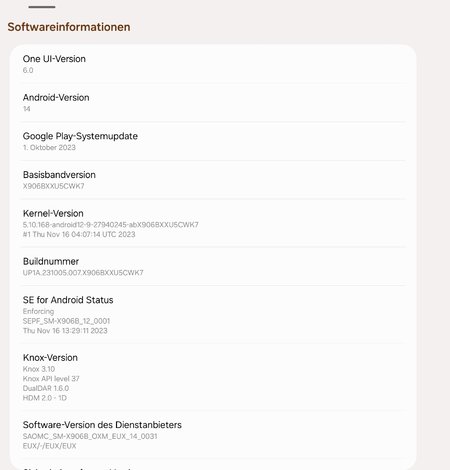The height and width of the screenshot is (470, 450).
Task: Tap the Basisbandversion label
Action: (59, 175)
